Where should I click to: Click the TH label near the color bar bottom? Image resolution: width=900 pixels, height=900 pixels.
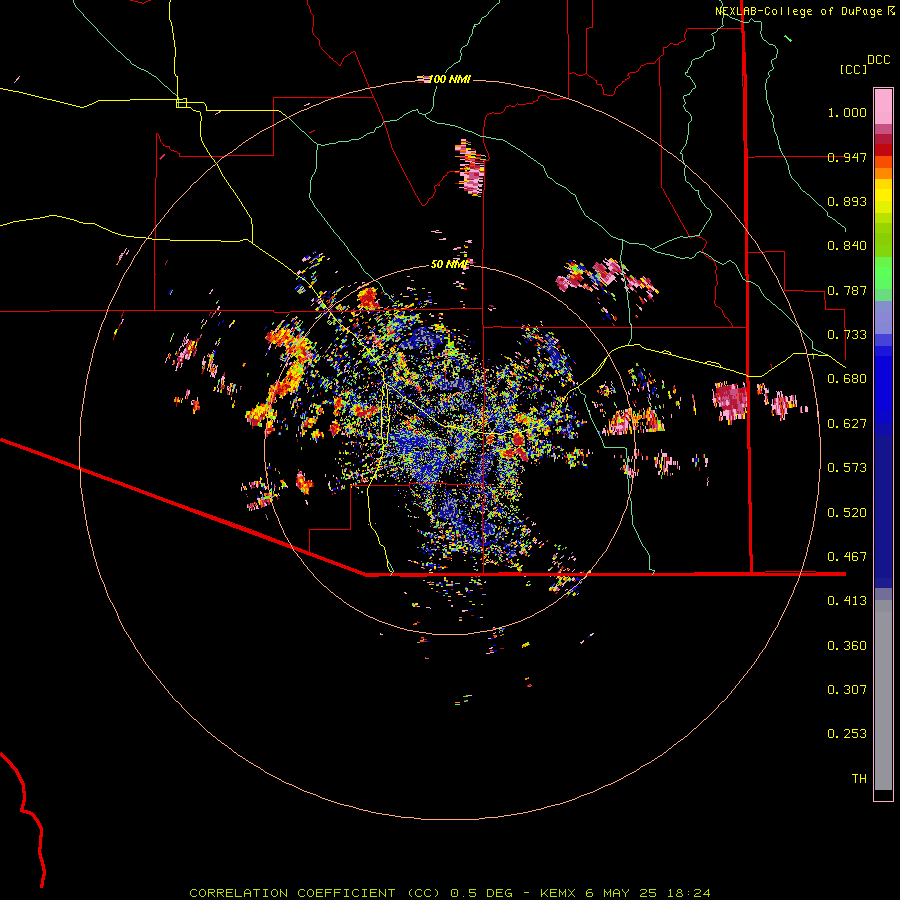point(859,779)
